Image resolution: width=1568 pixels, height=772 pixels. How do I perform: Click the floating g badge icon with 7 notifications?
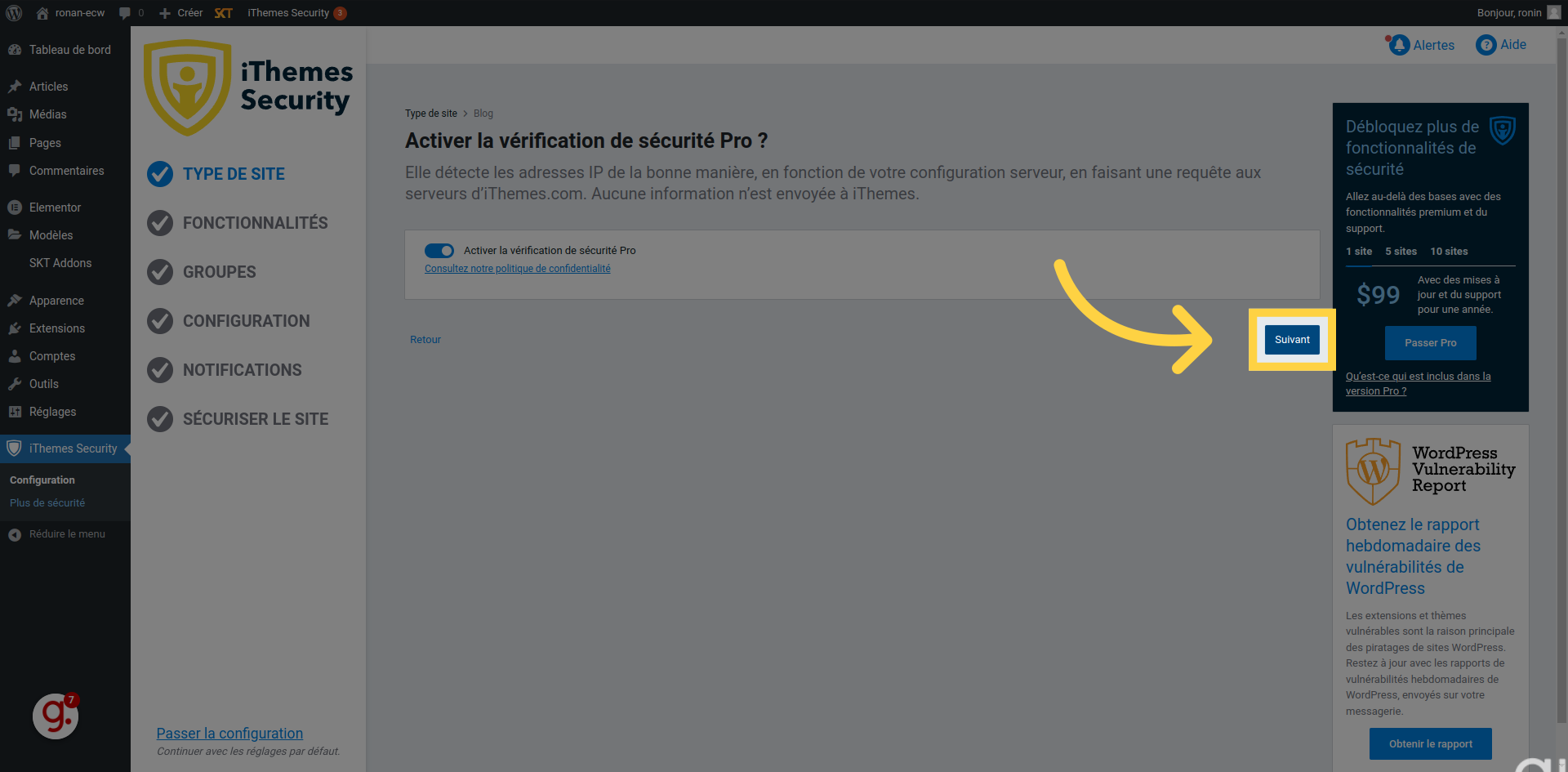click(x=56, y=716)
